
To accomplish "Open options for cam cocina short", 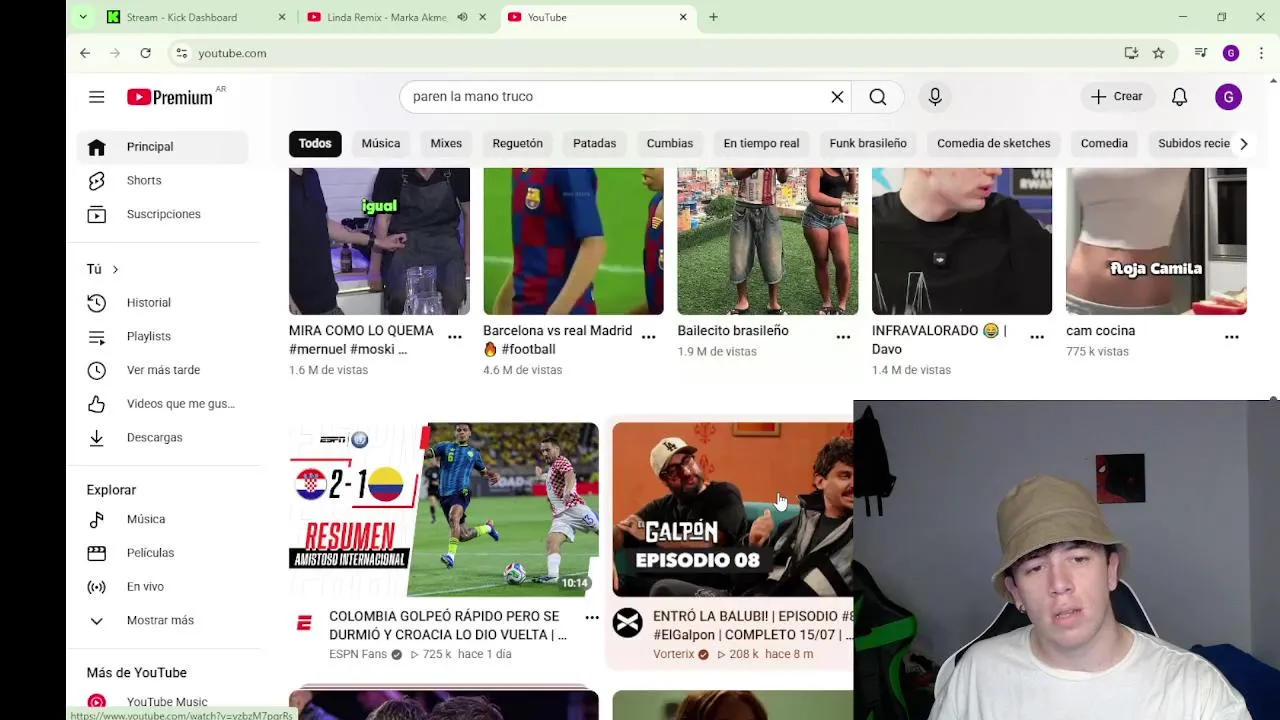I will pyautogui.click(x=1232, y=337).
